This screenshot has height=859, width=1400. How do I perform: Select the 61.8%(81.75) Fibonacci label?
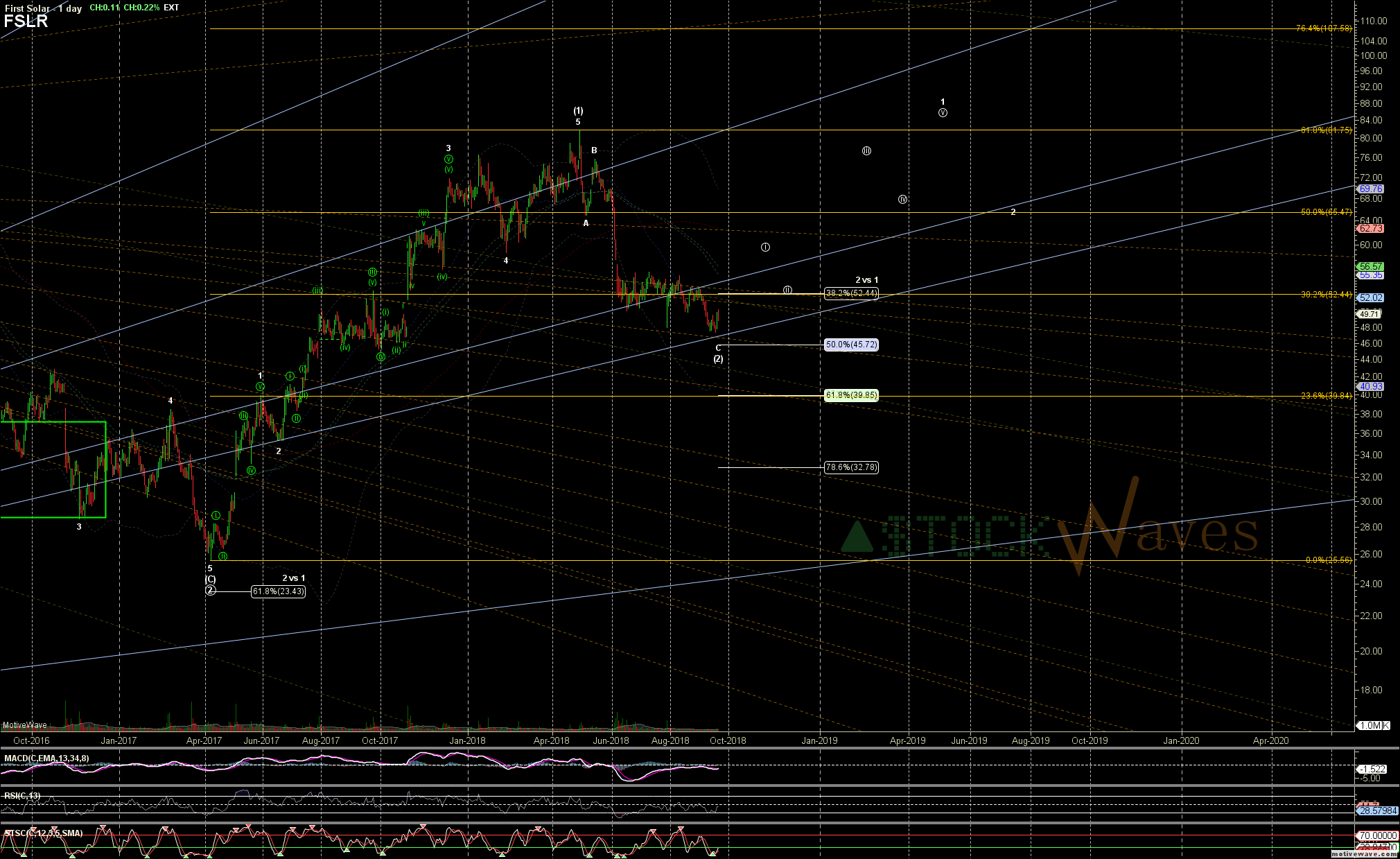1326,130
